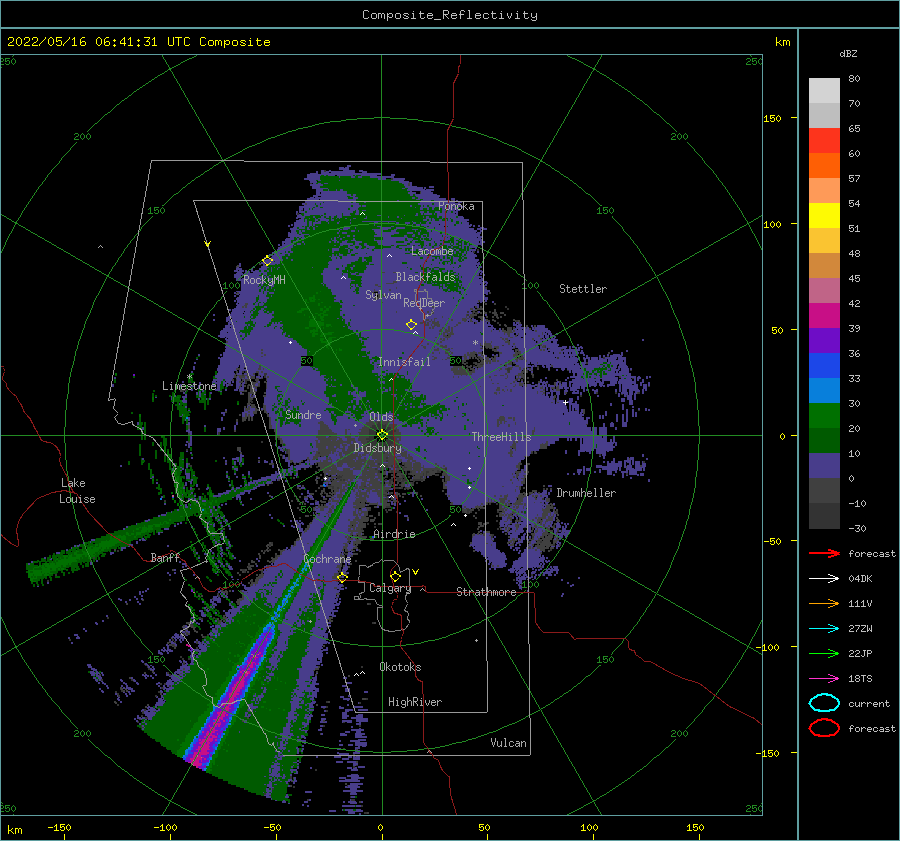
Task: Click the Composite_Reflectivity title
Action: click(450, 15)
